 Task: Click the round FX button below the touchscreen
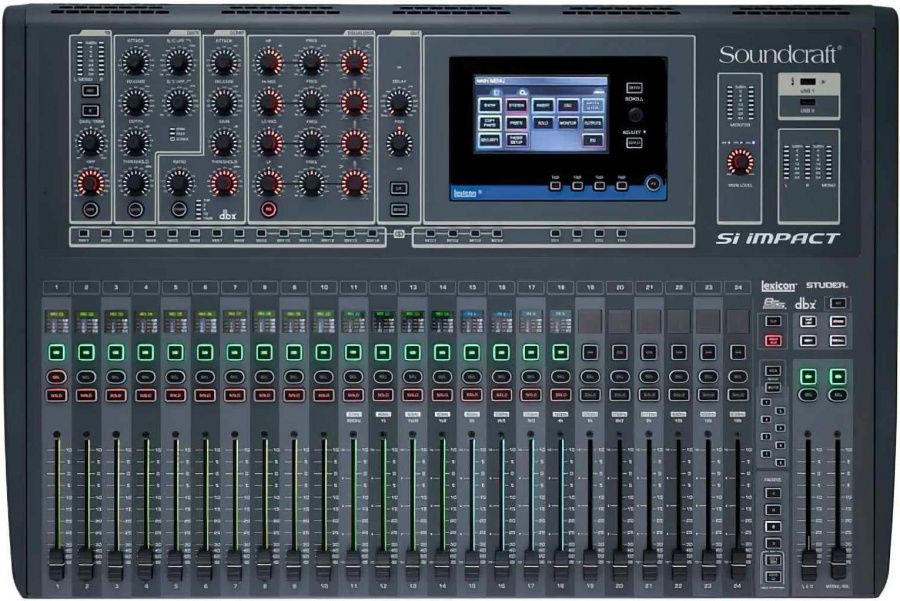point(653,184)
